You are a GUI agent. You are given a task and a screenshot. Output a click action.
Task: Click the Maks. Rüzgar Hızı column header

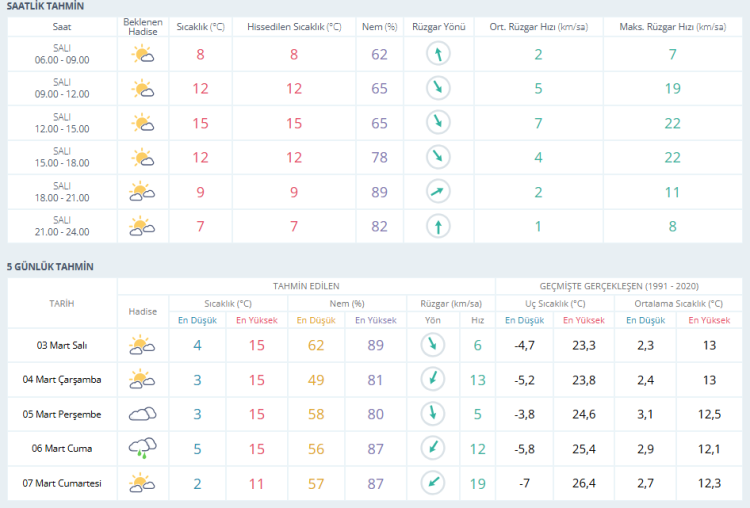pyautogui.click(x=672, y=22)
